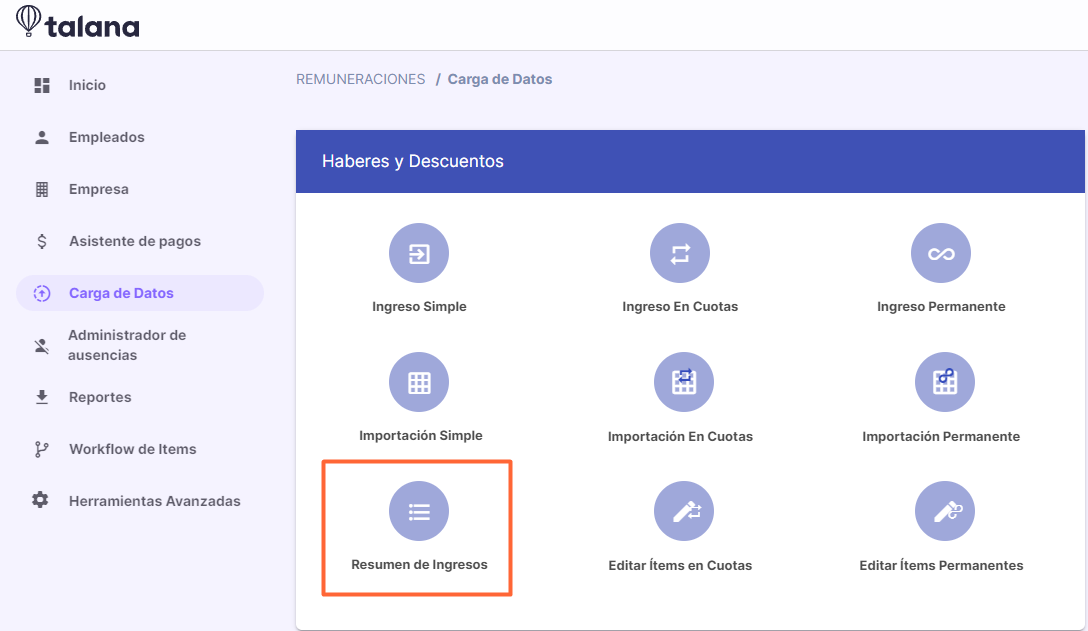Viewport: 1088px width, 631px height.
Task: Open the Reportes menu item
Action: [100, 397]
